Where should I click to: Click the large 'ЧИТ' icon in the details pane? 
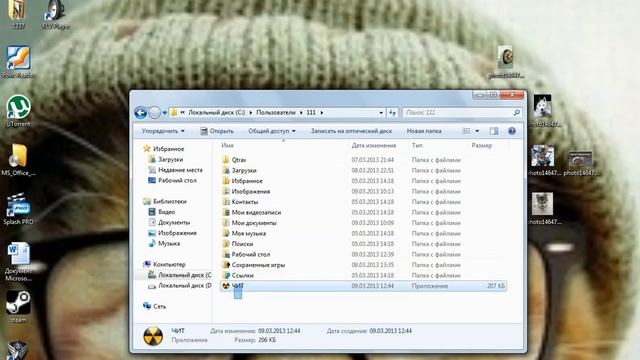[x=153, y=336]
